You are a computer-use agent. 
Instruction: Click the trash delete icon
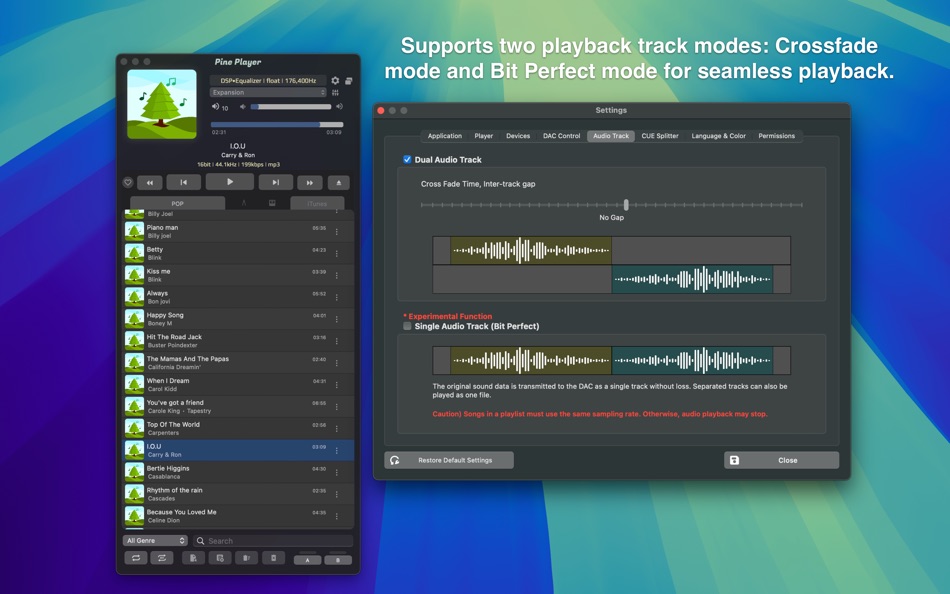point(247,558)
